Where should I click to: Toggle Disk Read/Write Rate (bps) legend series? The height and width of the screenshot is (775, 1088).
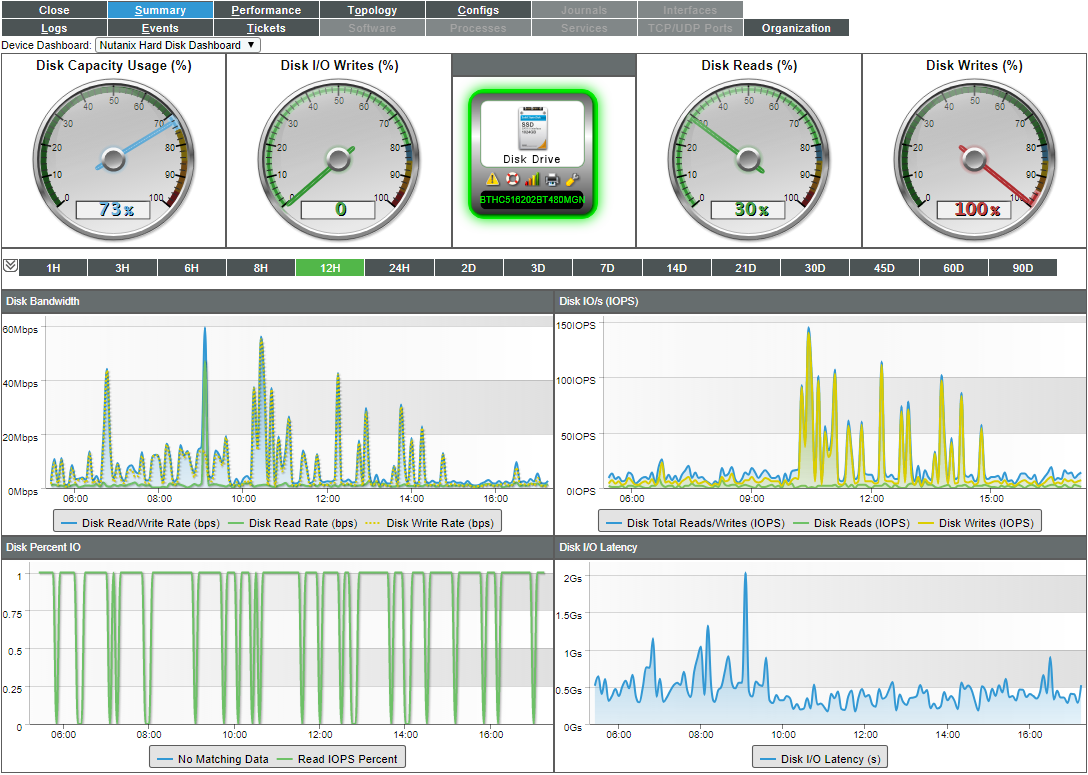point(141,523)
